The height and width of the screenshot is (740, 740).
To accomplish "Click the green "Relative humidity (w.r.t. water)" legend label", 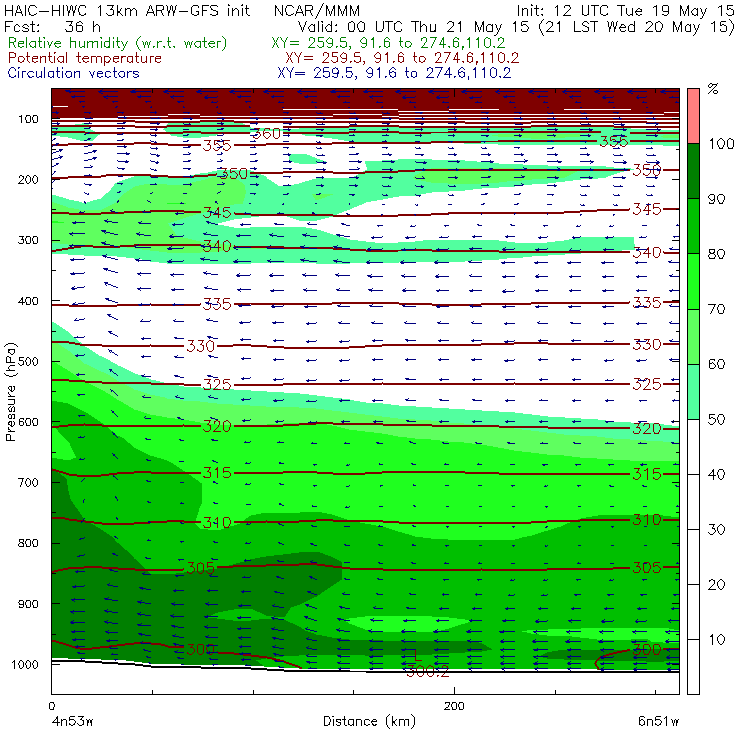I will pyautogui.click(x=118, y=43).
